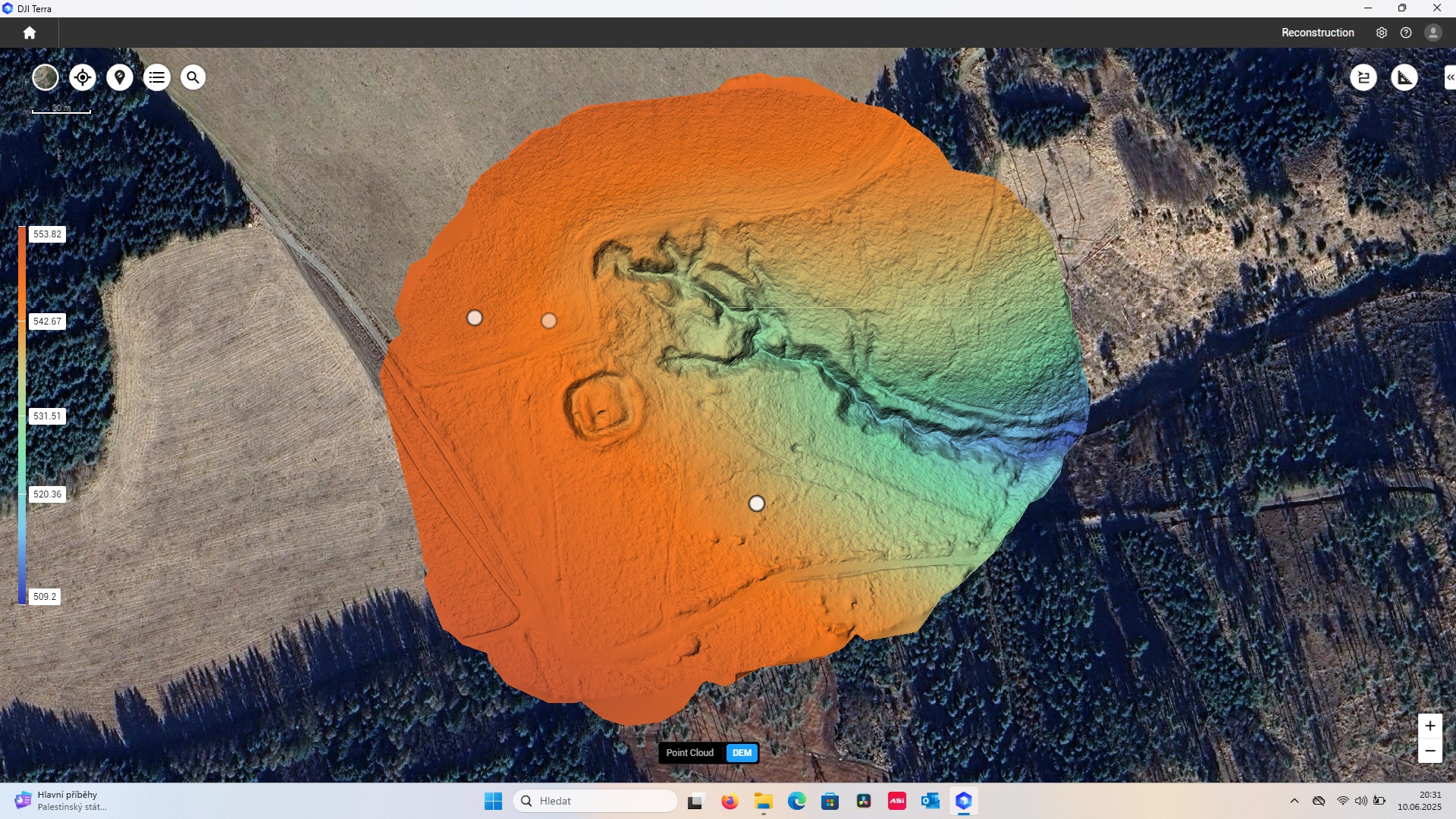This screenshot has height=819, width=1456.
Task: Zoom out the map with minus button
Action: [x=1429, y=751]
